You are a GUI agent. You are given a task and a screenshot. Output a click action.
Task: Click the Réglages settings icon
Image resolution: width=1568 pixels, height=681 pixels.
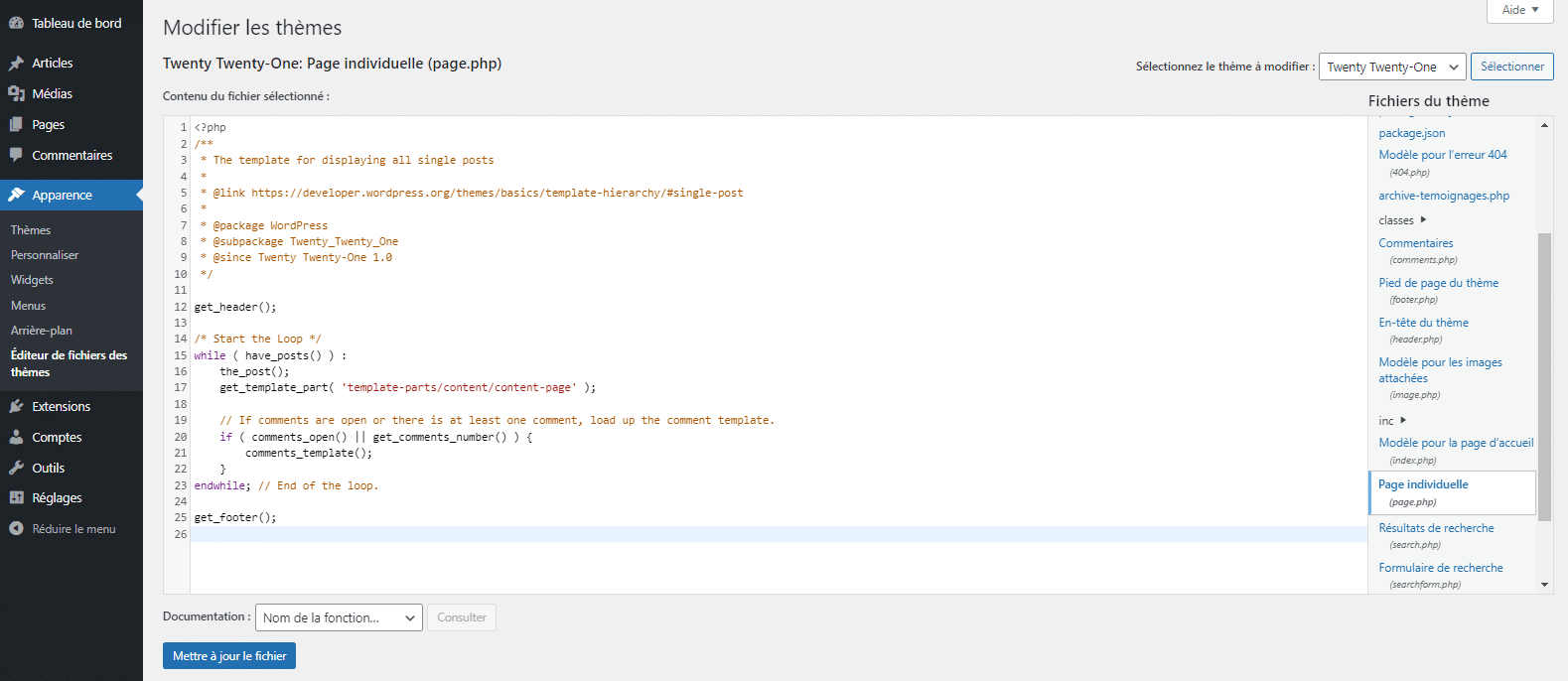click(16, 498)
